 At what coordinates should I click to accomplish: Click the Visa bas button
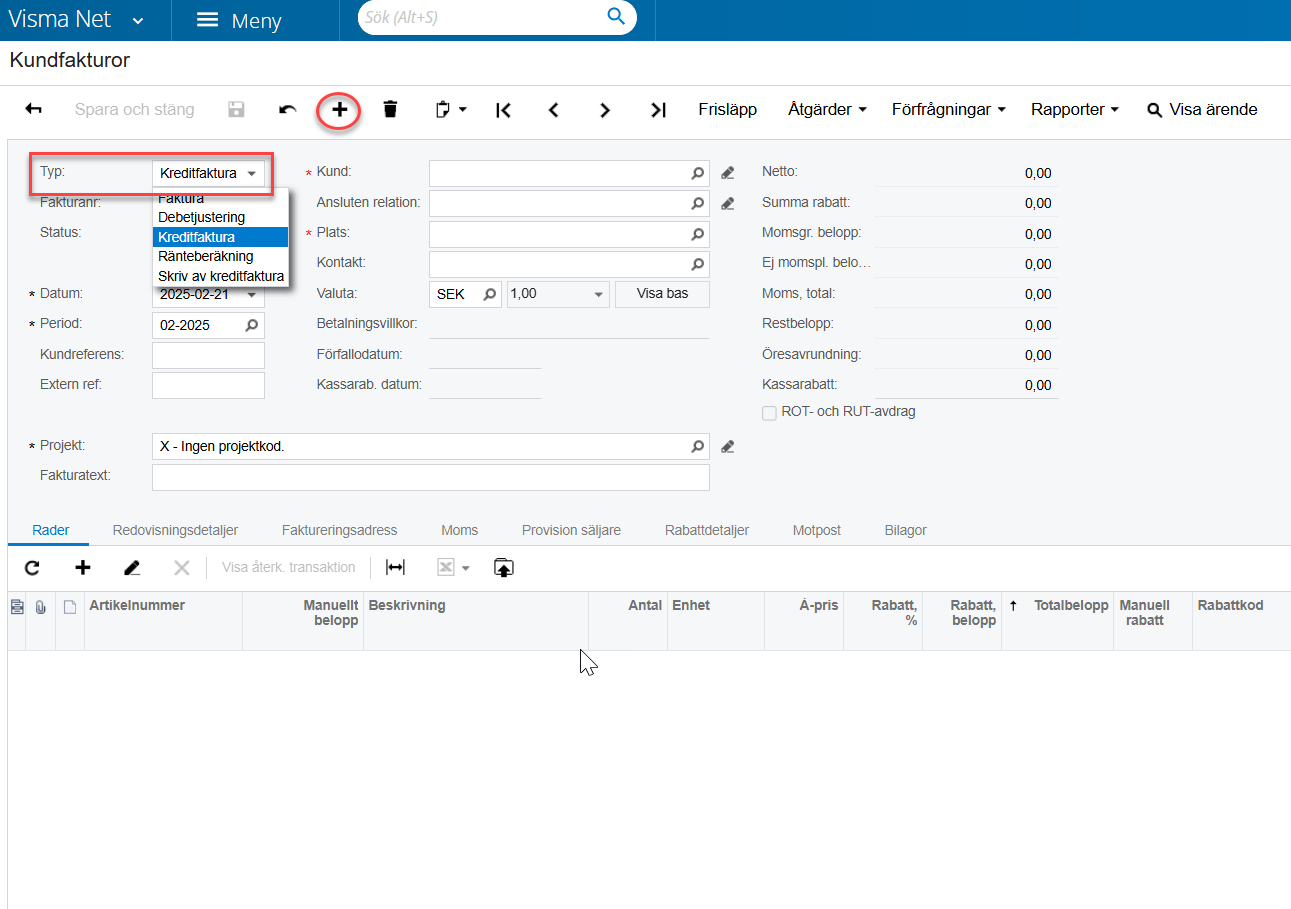[x=662, y=294]
